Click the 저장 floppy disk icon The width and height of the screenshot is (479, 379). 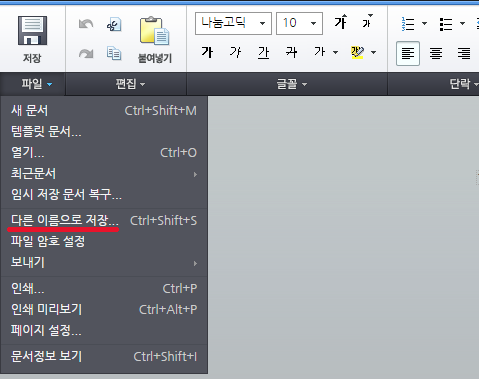32,31
